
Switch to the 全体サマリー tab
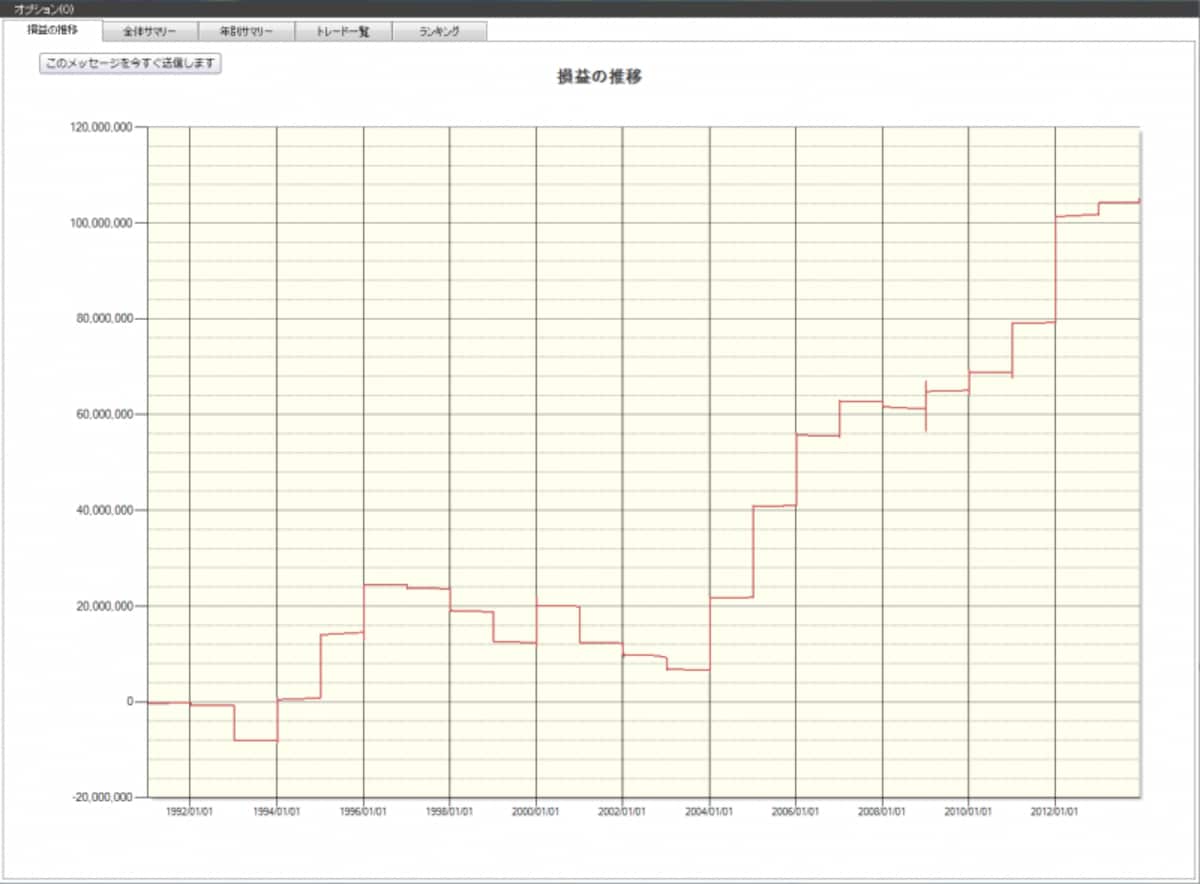(150, 32)
